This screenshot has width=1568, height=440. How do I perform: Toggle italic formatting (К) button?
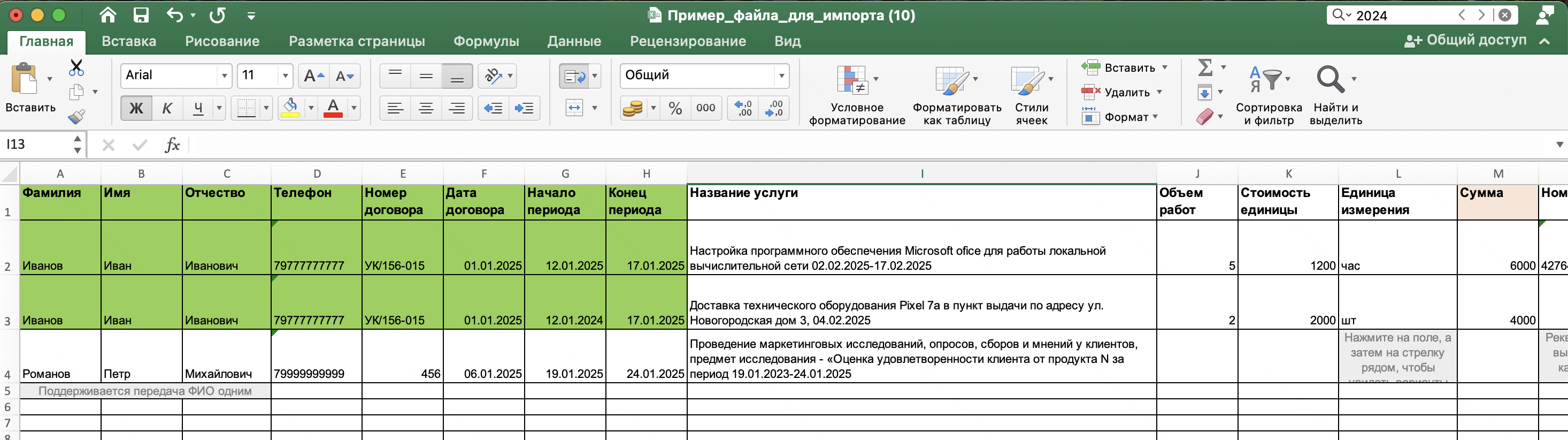167,109
